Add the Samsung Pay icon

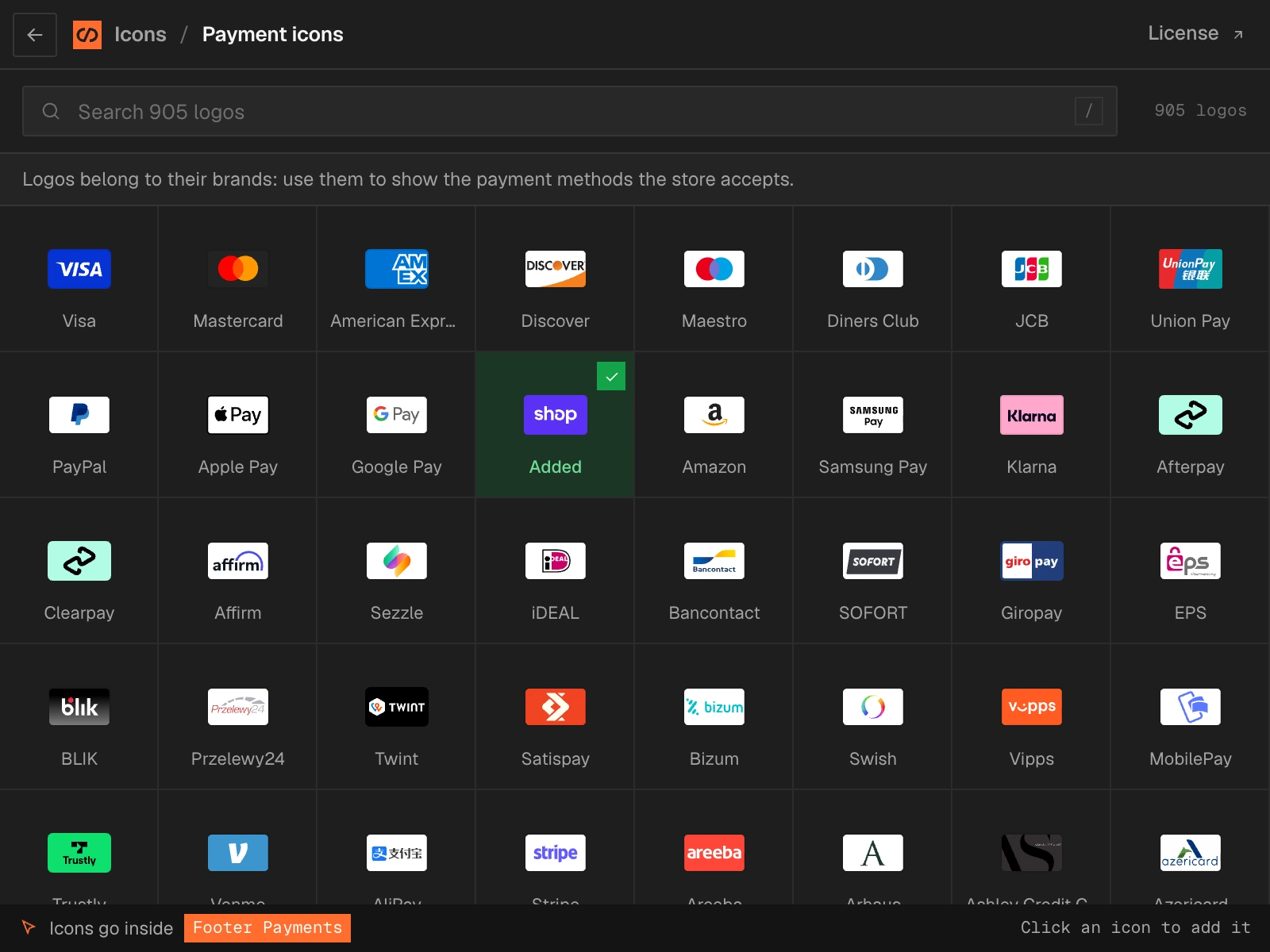873,424
